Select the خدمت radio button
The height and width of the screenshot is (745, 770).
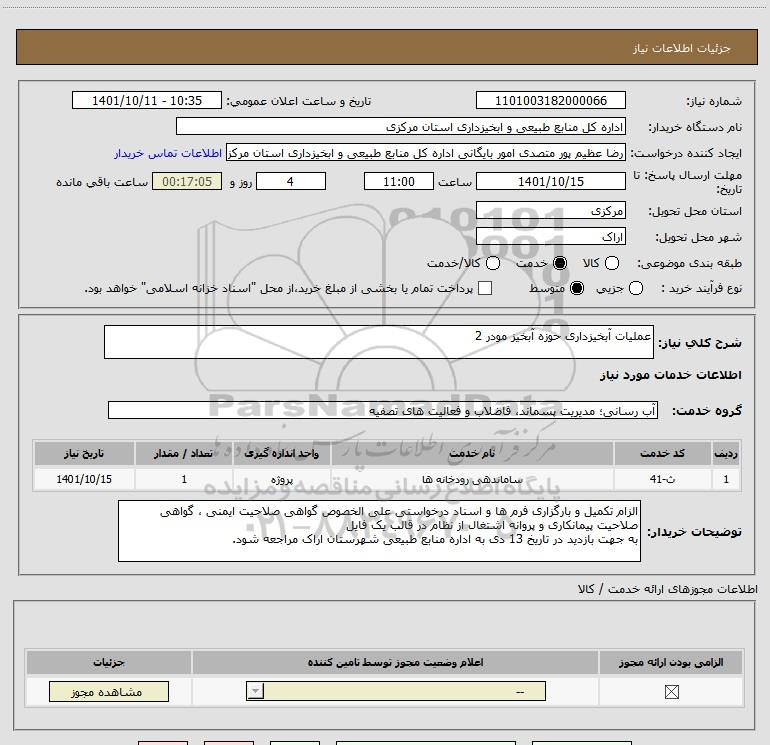[x=560, y=263]
